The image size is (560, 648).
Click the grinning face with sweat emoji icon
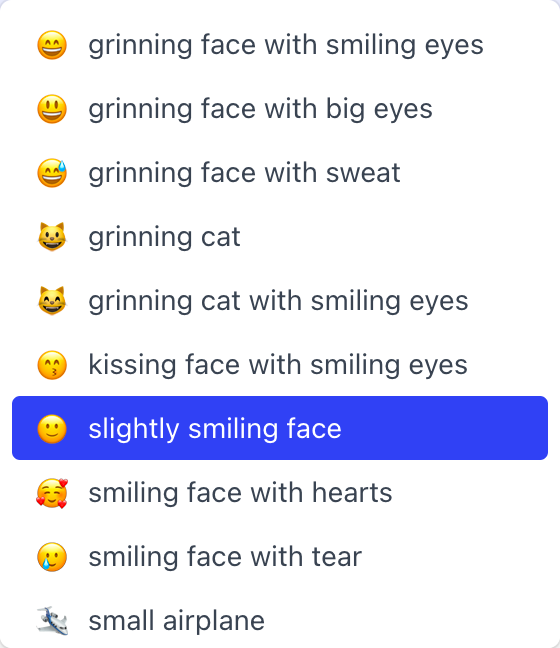point(52,173)
